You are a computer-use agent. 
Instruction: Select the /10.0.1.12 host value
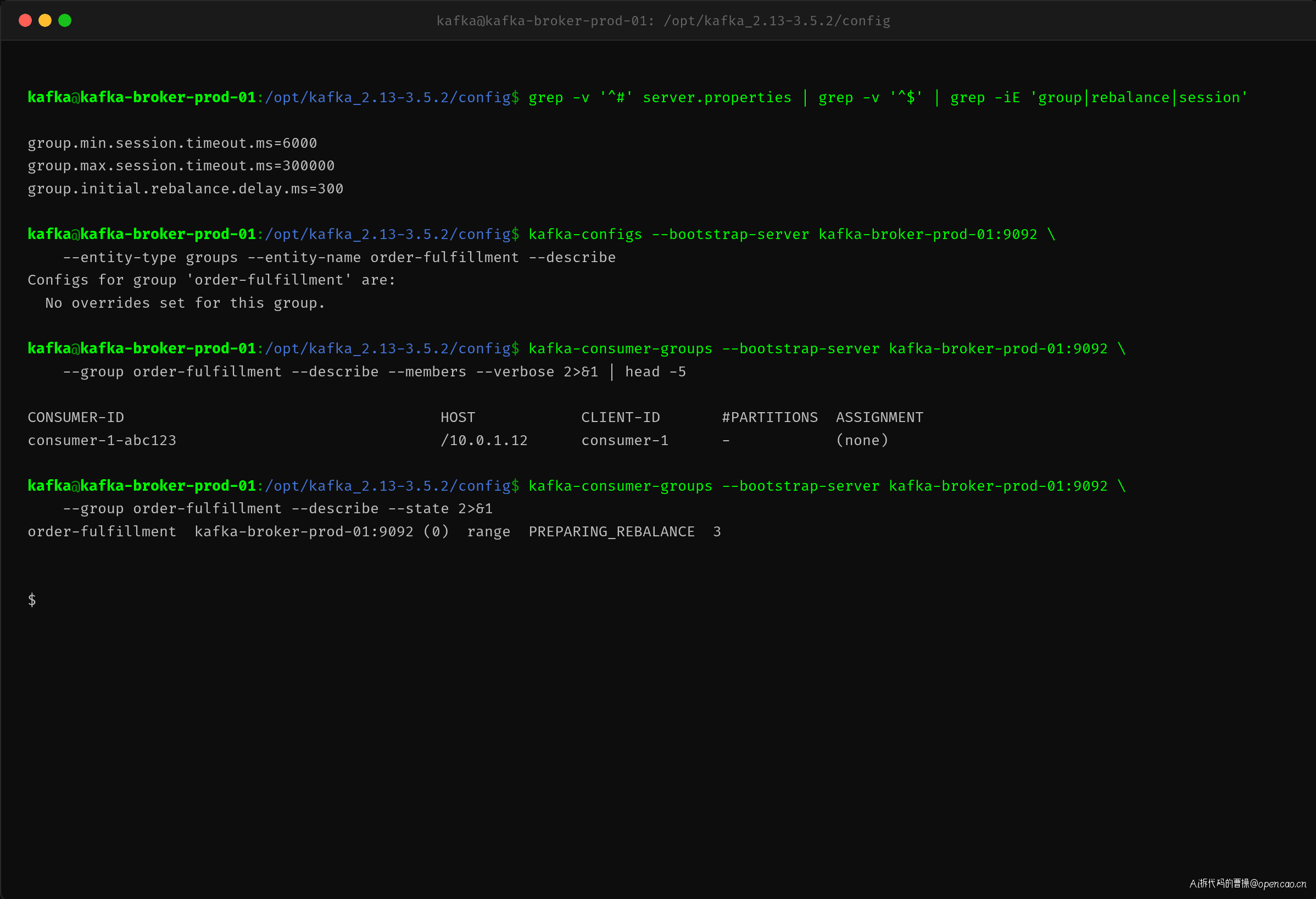pyautogui.click(x=483, y=440)
